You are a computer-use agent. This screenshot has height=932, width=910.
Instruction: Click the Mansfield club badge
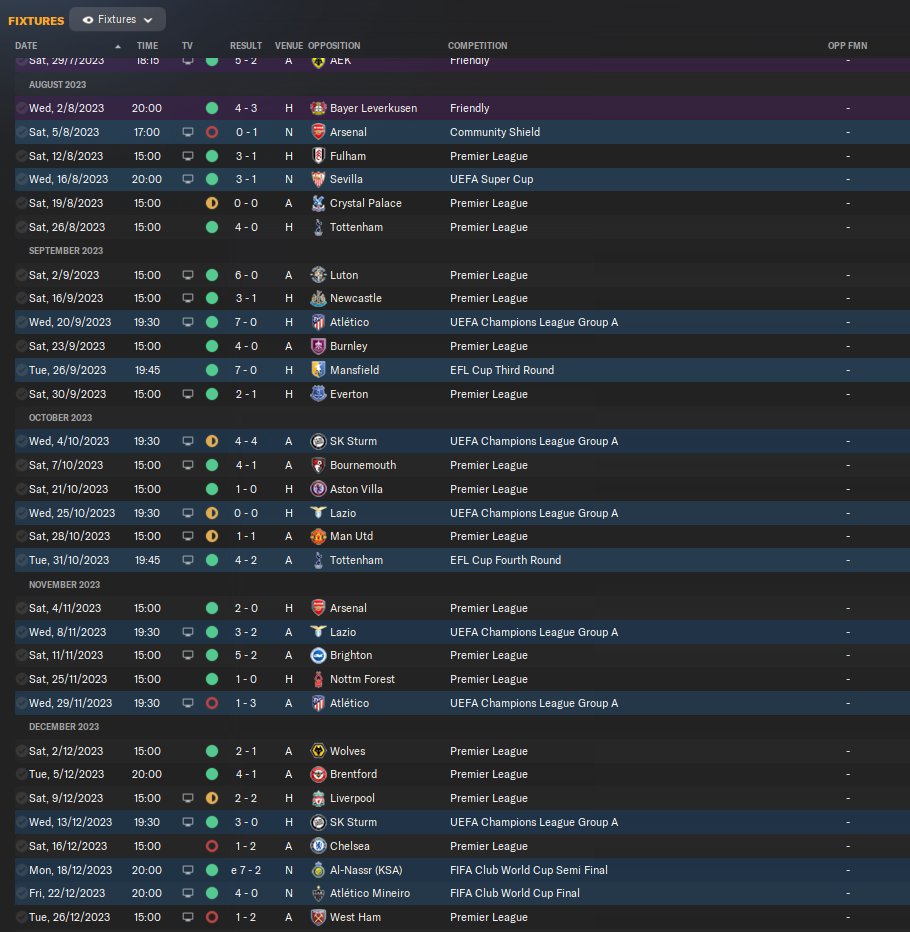coord(319,370)
